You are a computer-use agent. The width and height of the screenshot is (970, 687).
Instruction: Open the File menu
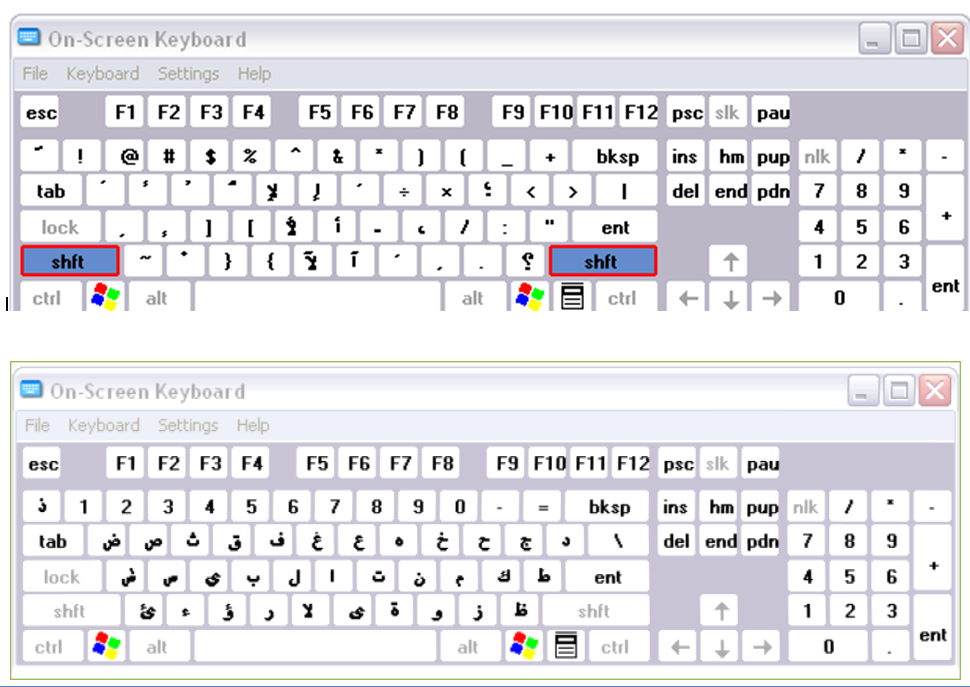[x=35, y=74]
